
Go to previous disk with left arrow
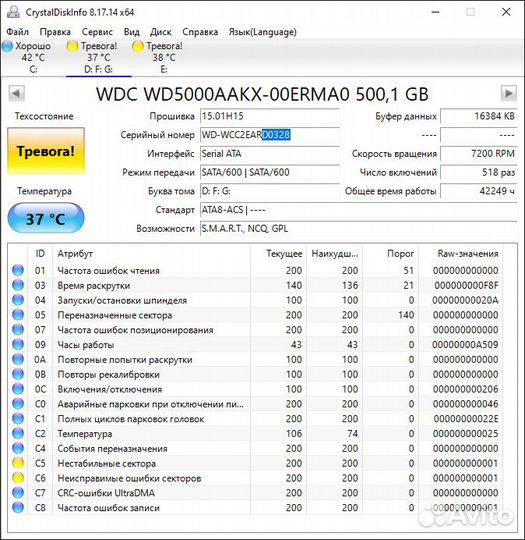coord(16,93)
